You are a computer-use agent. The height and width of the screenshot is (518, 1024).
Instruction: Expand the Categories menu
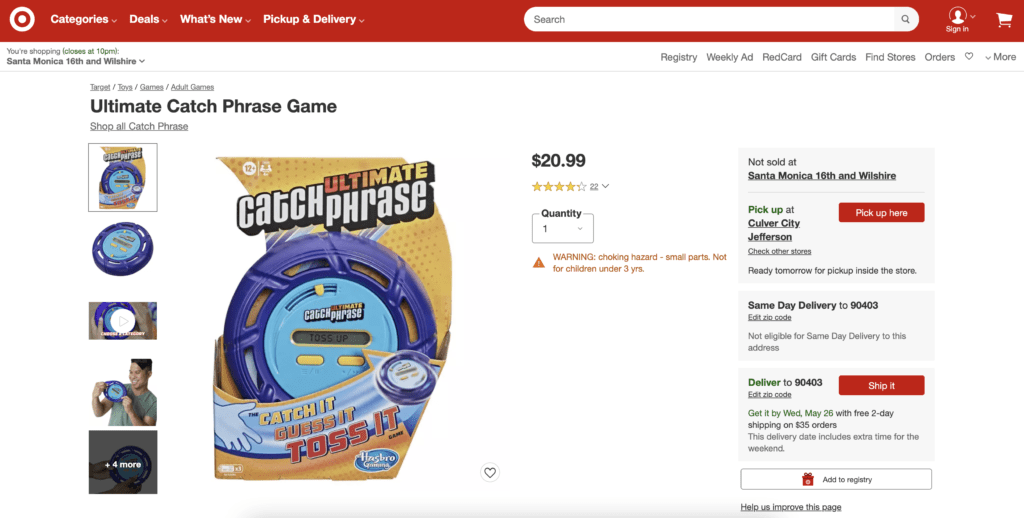[83, 19]
